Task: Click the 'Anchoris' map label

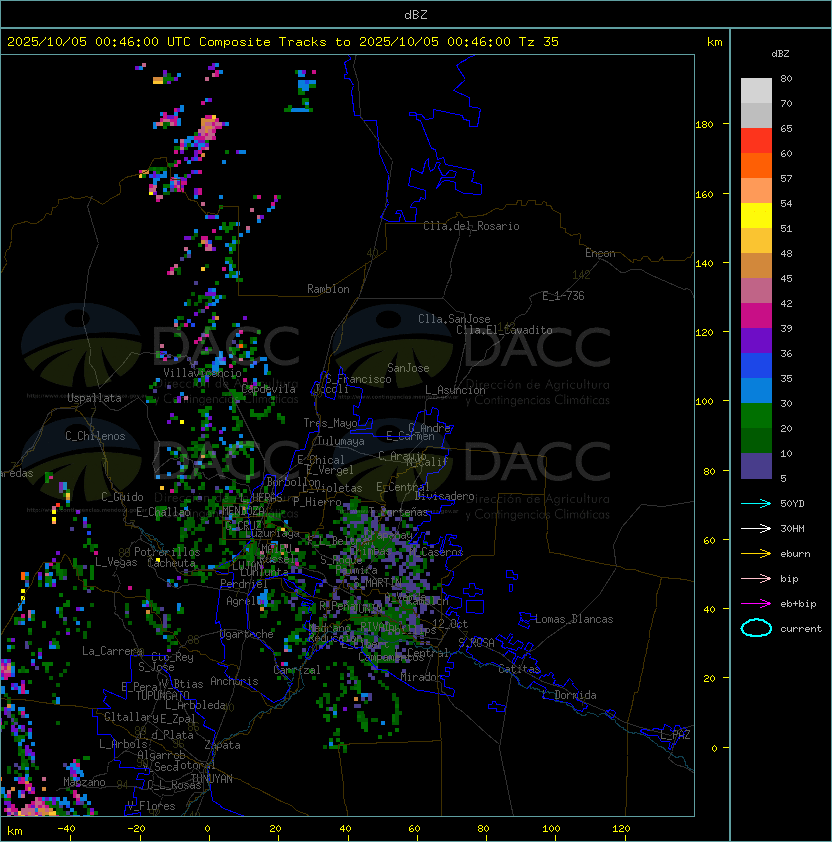Action: click(234, 681)
